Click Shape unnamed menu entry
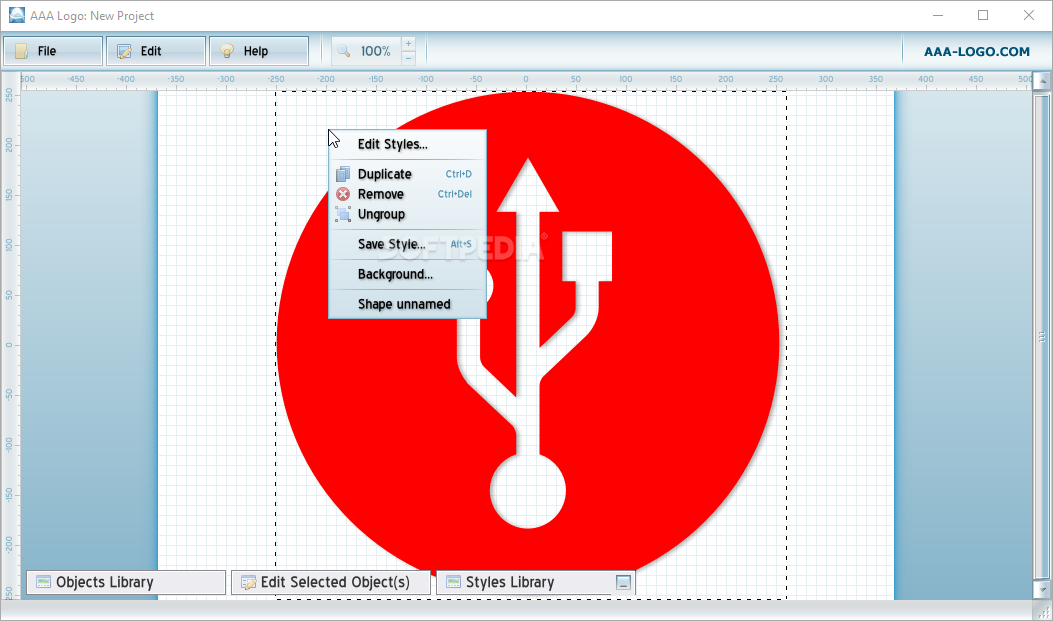Viewport: 1053px width, 621px height. [x=407, y=304]
